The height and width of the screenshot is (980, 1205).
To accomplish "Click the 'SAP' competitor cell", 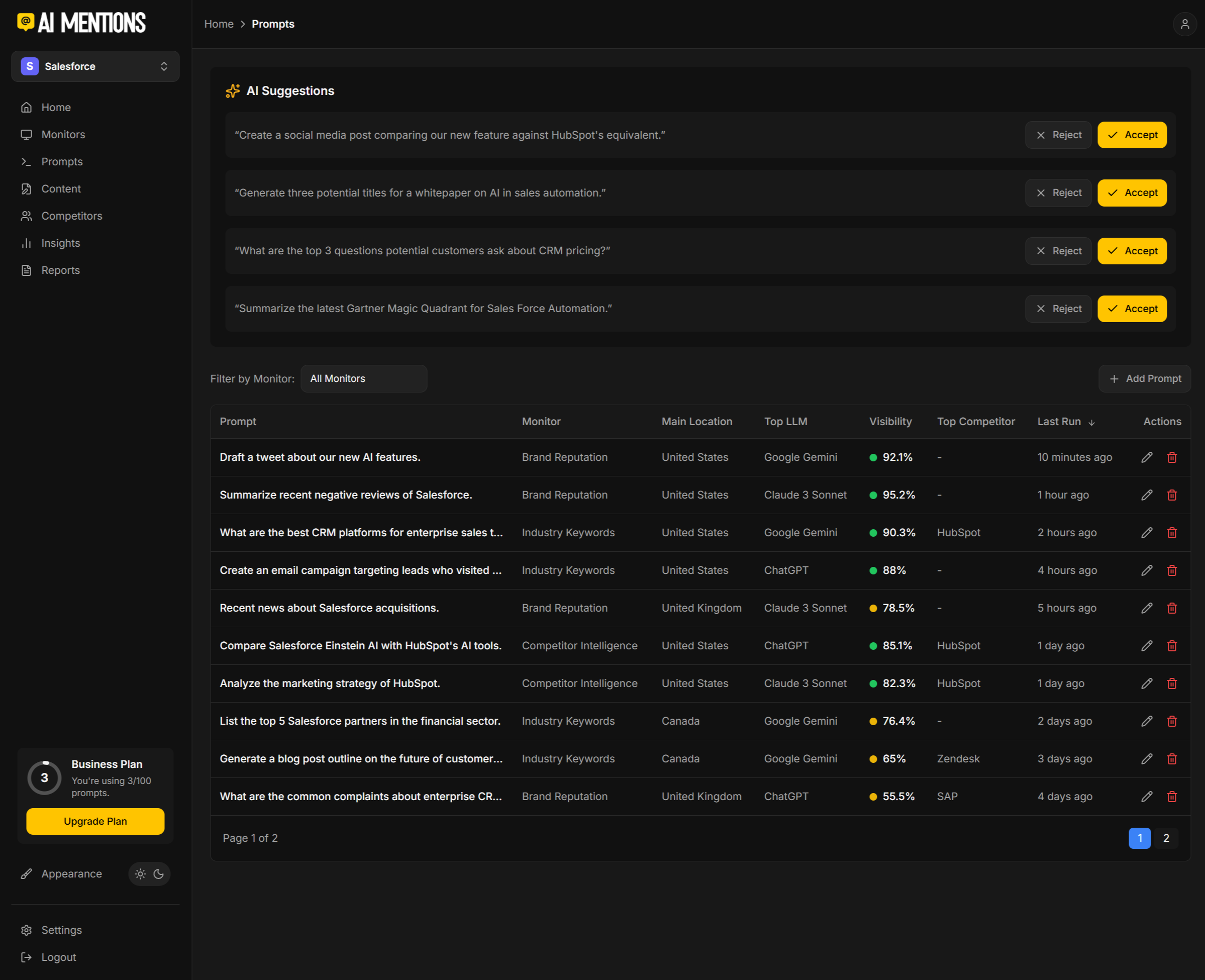I will 947,797.
